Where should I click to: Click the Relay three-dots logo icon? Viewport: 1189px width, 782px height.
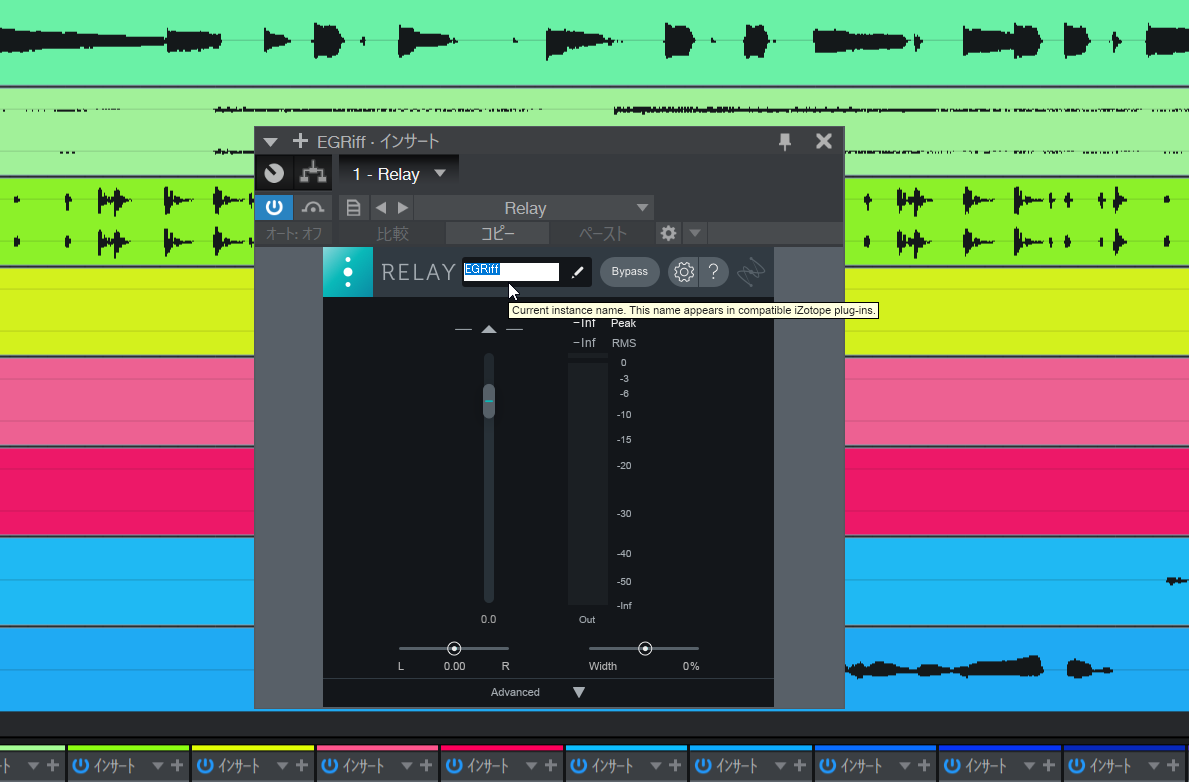coord(348,272)
